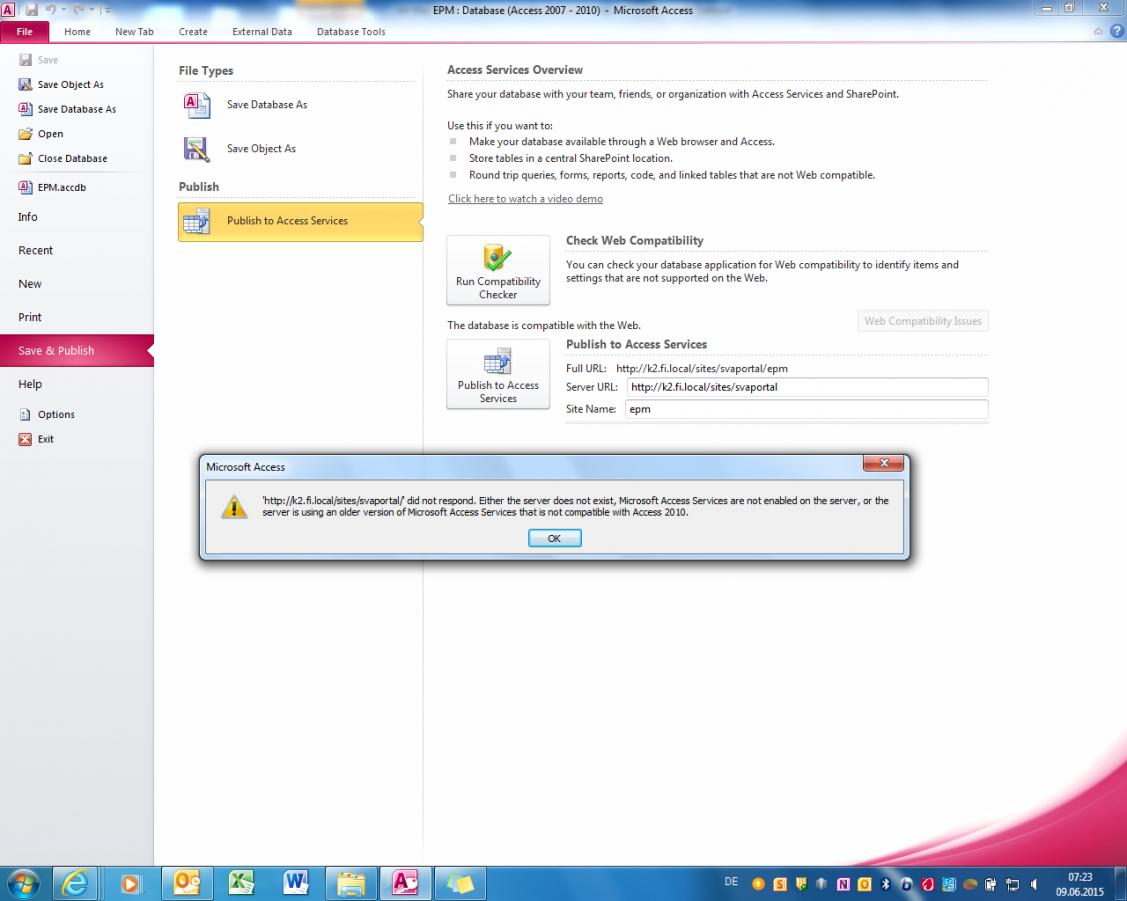
Task: Open Word from the taskbar
Action: (x=295, y=883)
